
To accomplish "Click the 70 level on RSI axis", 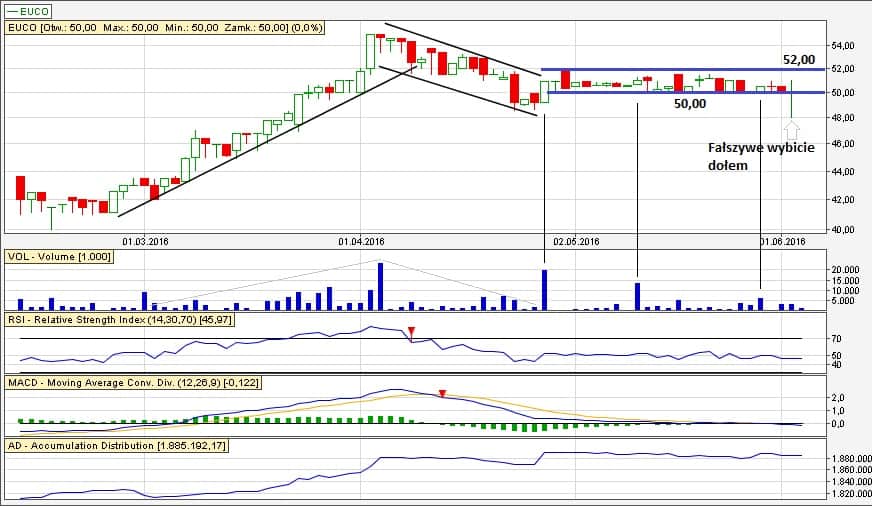I will tap(836, 340).
